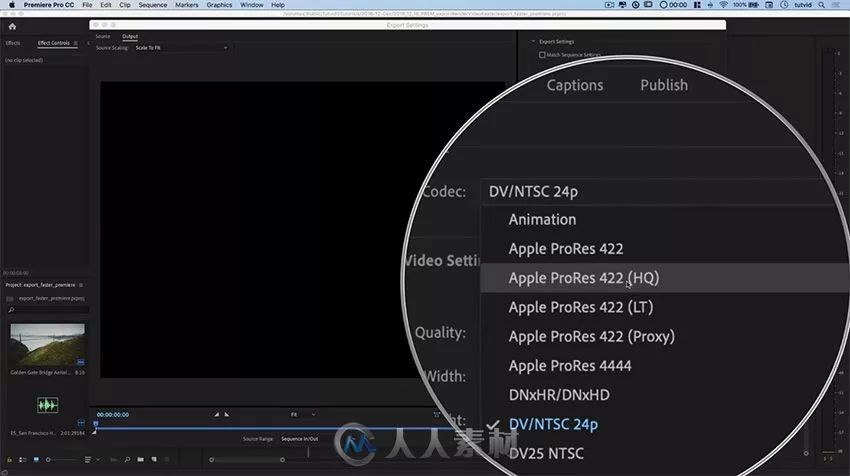Open the Window menu
This screenshot has width=850, height=476.
(252, 5)
